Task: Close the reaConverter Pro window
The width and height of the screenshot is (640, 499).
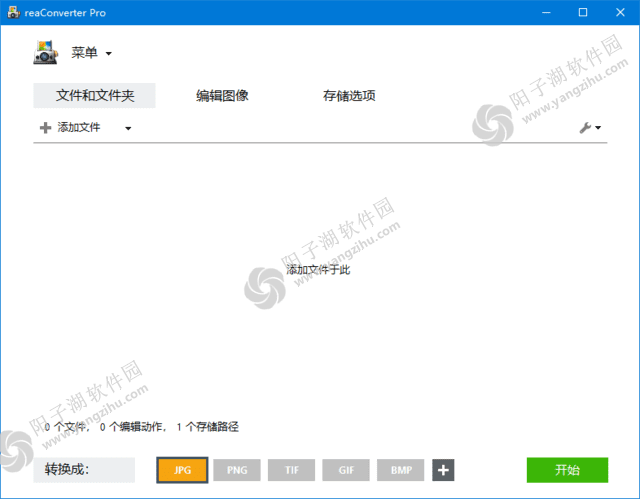Action: (620, 13)
